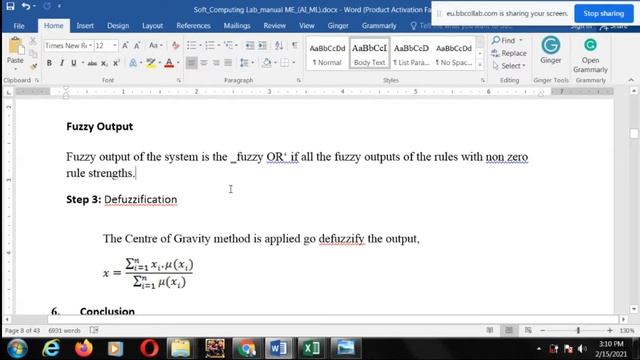
Task: Open Firefox from the taskbar
Action: [x=84, y=348]
